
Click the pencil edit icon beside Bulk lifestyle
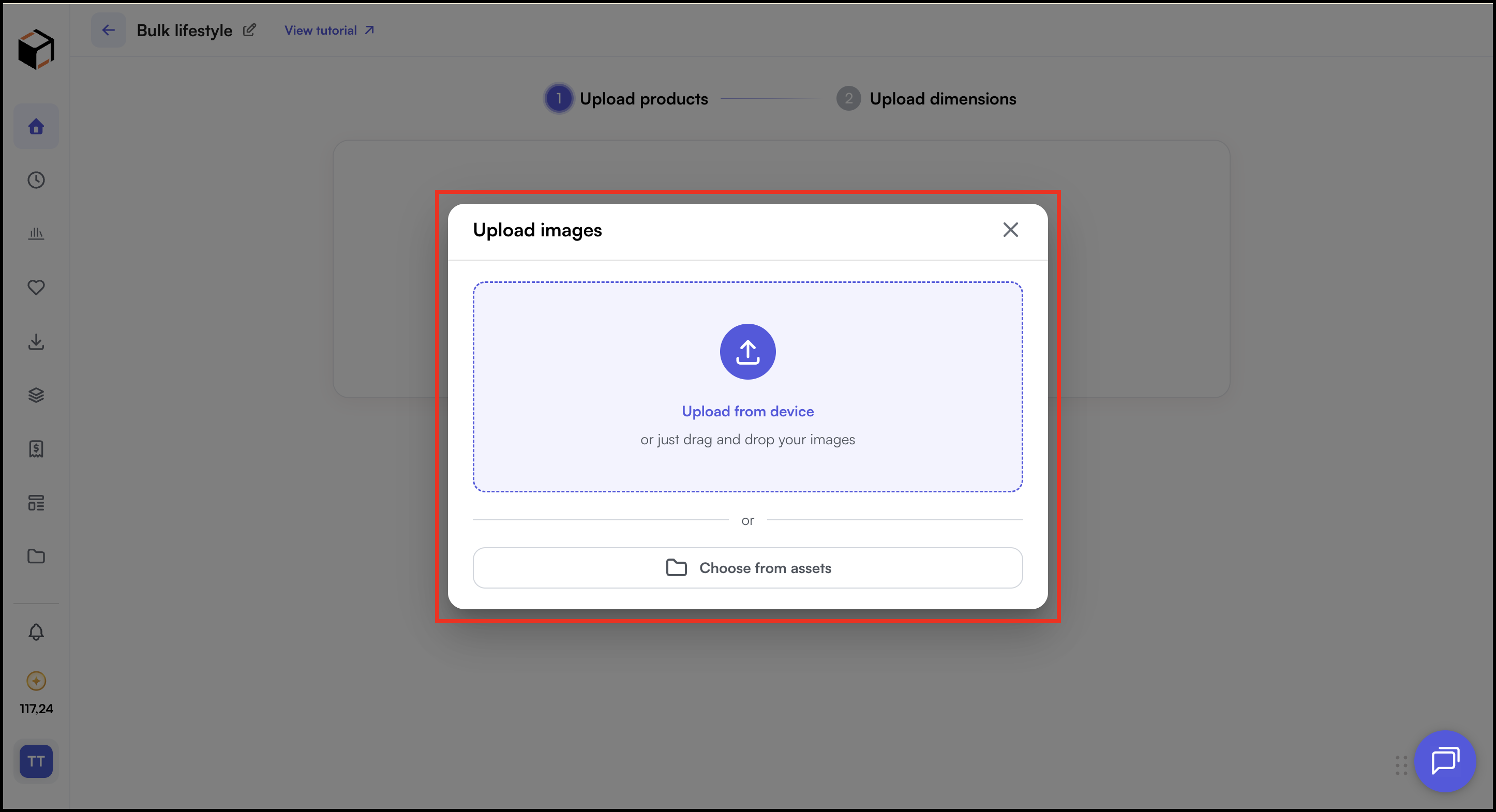pyautogui.click(x=249, y=30)
